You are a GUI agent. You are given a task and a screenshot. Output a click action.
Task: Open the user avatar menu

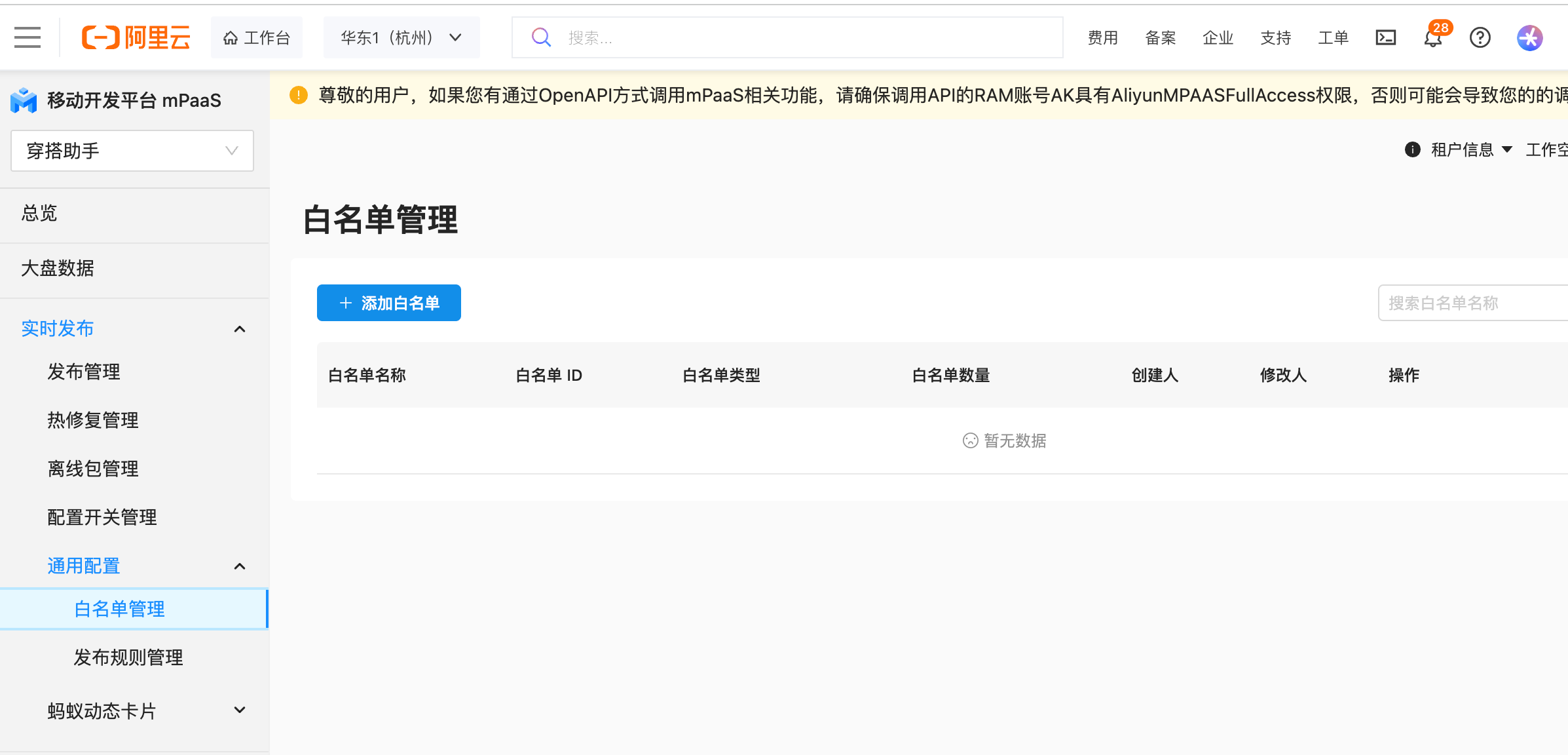point(1530,37)
